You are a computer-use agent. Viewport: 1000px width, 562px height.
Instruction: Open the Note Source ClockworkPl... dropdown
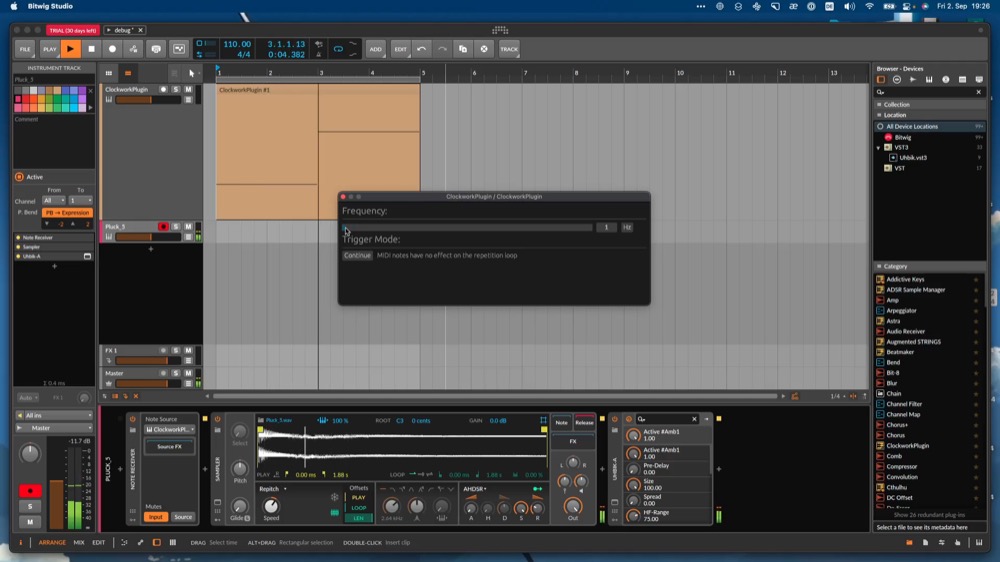click(170, 429)
